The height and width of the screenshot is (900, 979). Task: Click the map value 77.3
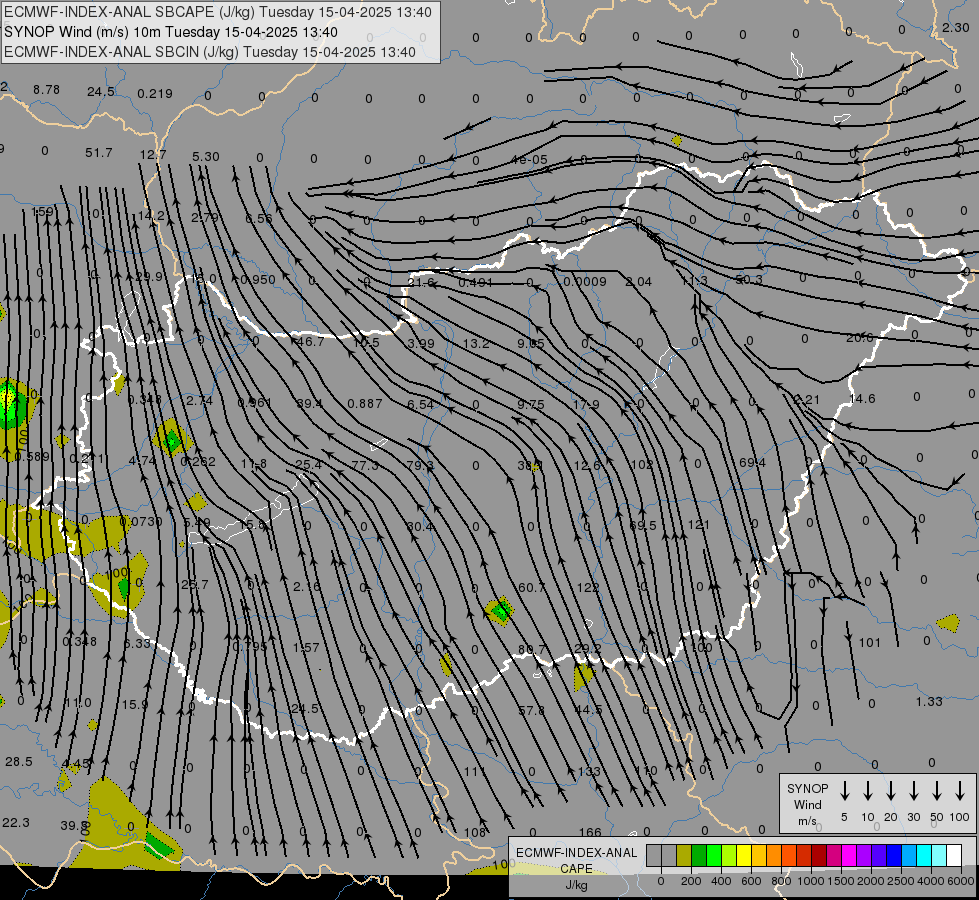[x=365, y=465]
